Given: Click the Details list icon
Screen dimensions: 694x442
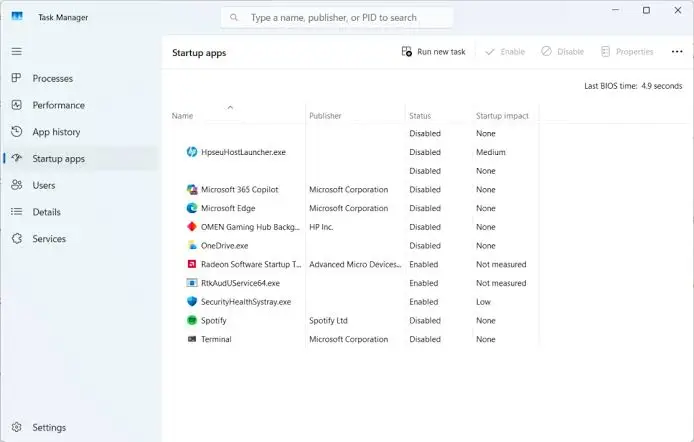Looking at the screenshot, I should (16, 211).
